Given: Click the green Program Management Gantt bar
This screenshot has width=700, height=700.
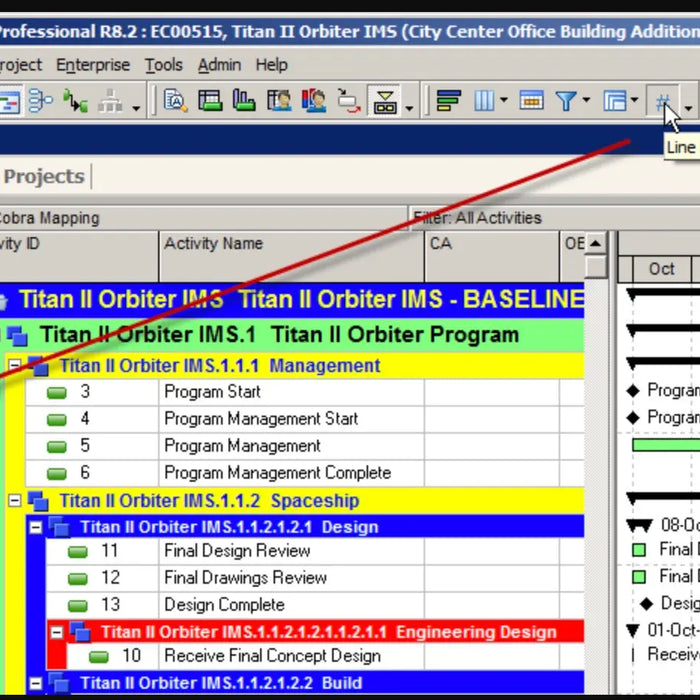Looking at the screenshot, I should tap(665, 445).
